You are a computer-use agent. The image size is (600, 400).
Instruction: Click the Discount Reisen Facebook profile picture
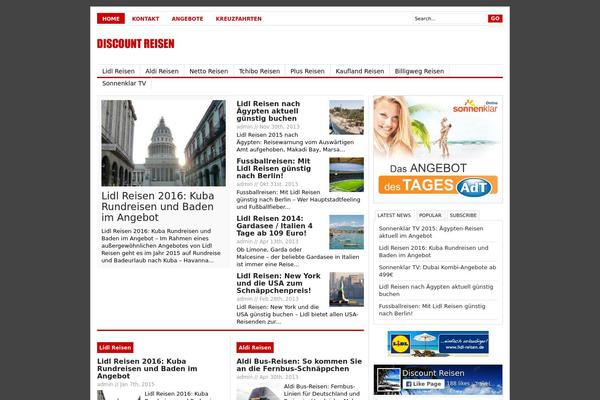coord(388,380)
